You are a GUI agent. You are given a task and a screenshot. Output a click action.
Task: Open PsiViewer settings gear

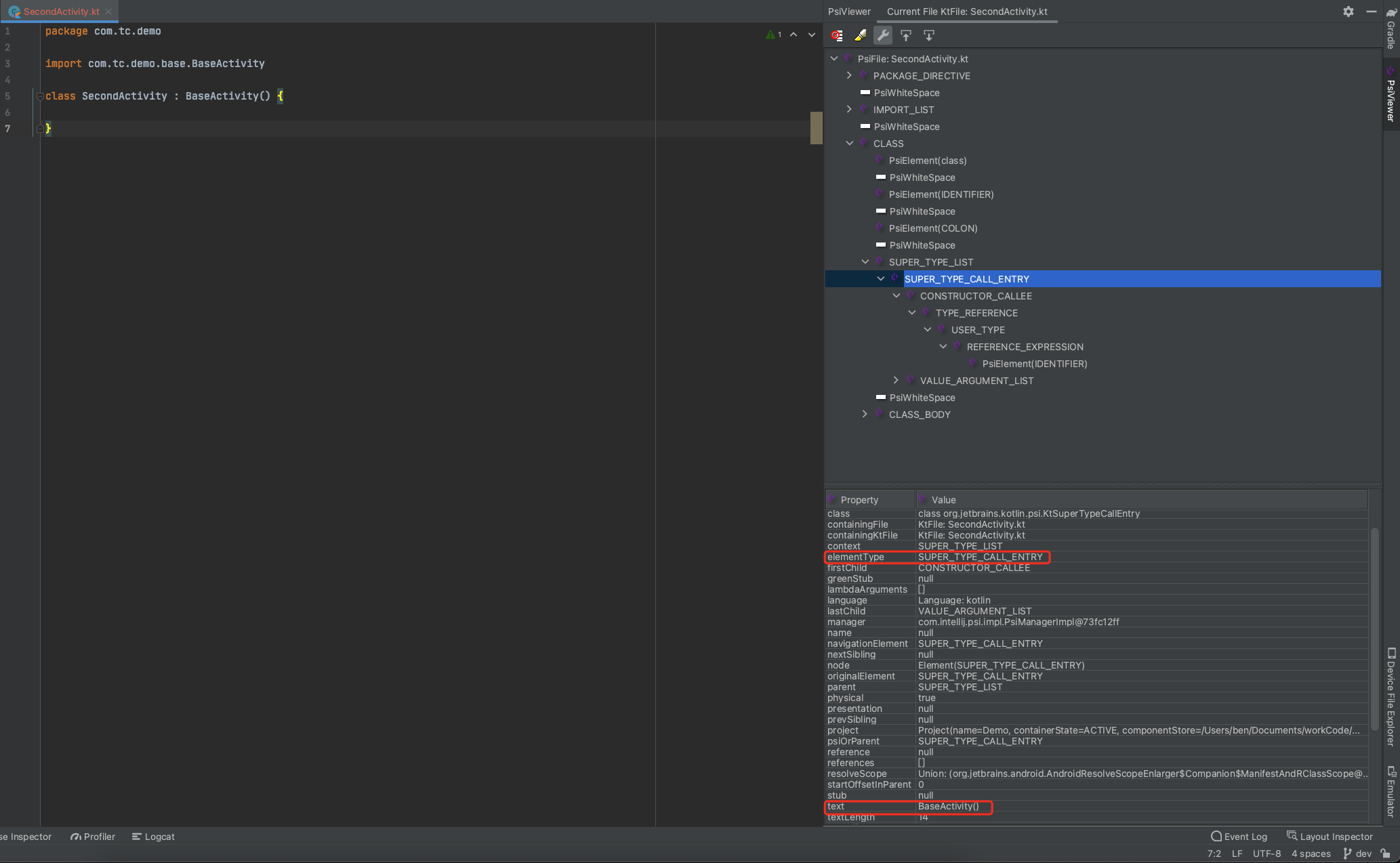pyautogui.click(x=1348, y=12)
